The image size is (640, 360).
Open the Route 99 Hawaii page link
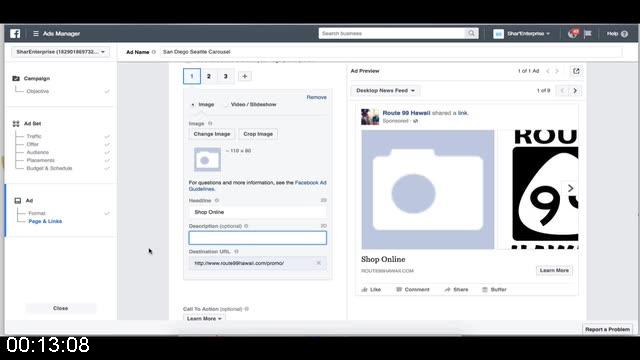pos(406,113)
